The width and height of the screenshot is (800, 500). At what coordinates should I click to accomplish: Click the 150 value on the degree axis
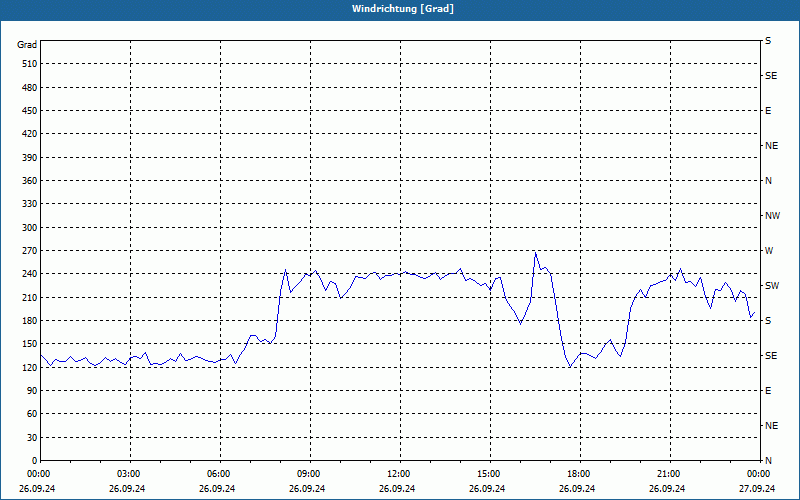coord(30,344)
